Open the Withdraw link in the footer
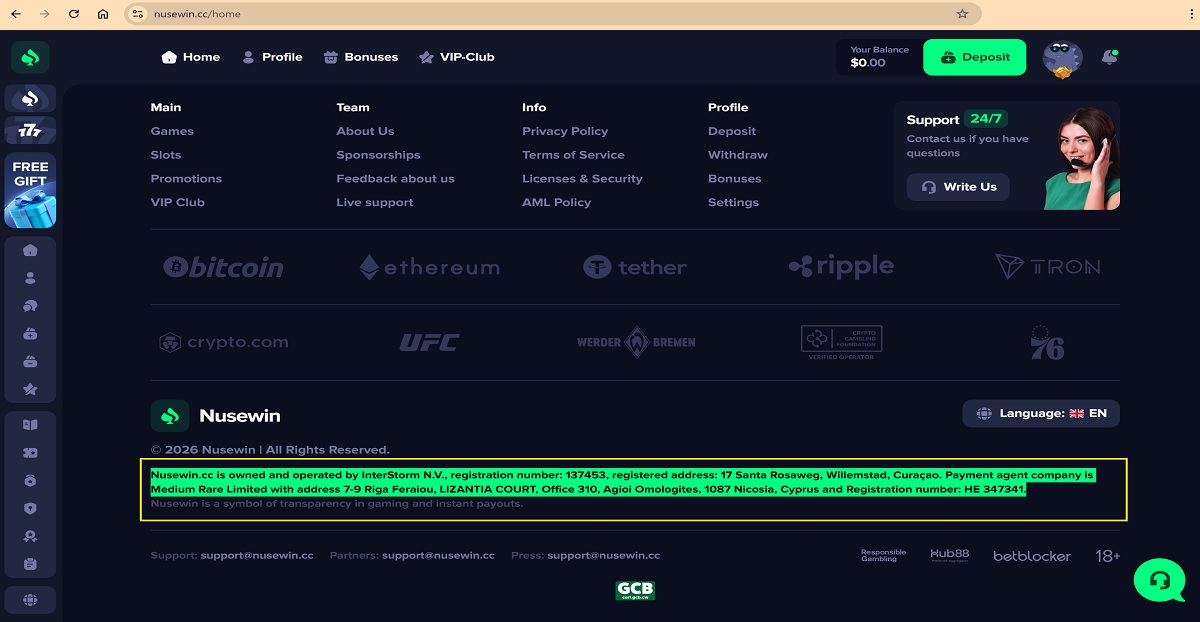This screenshot has width=1200, height=622. click(737, 155)
